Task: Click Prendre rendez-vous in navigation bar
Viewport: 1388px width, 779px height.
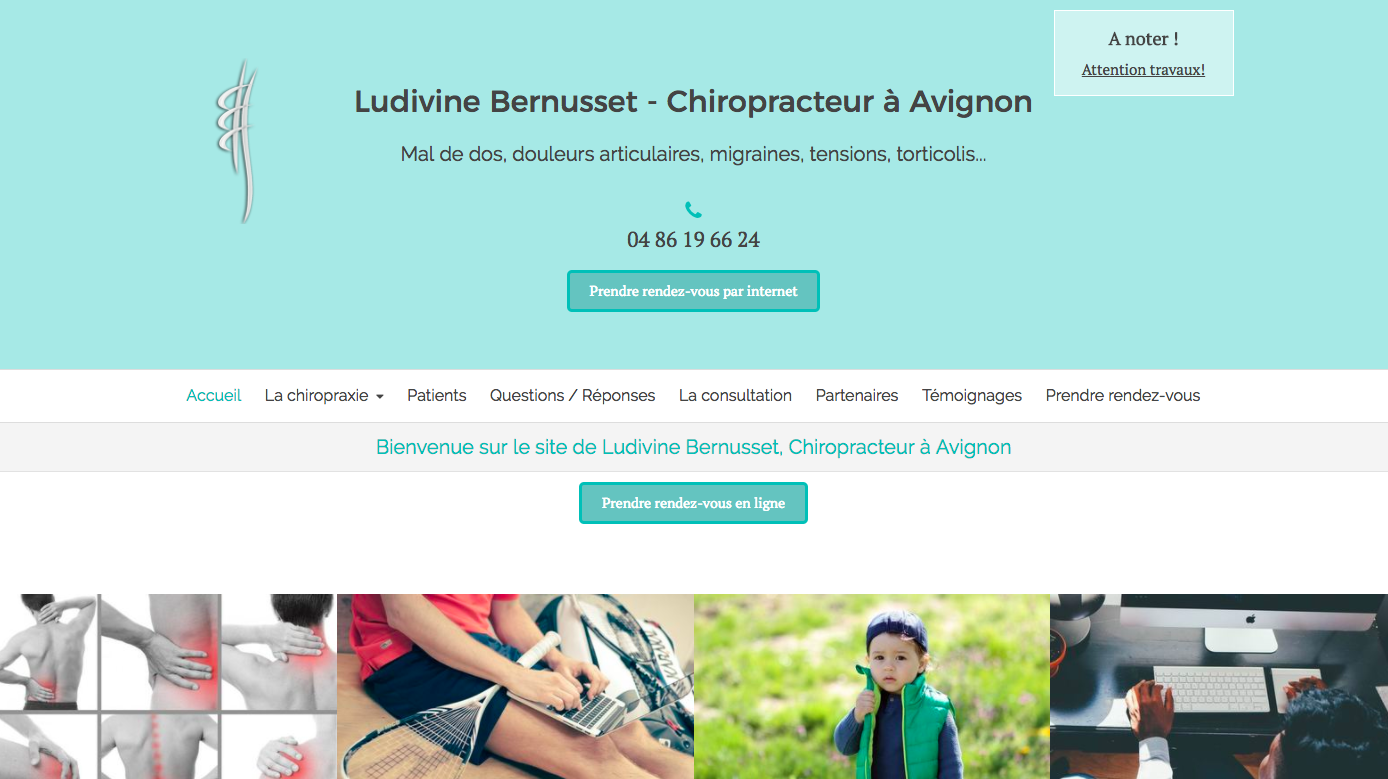Action: 1123,396
